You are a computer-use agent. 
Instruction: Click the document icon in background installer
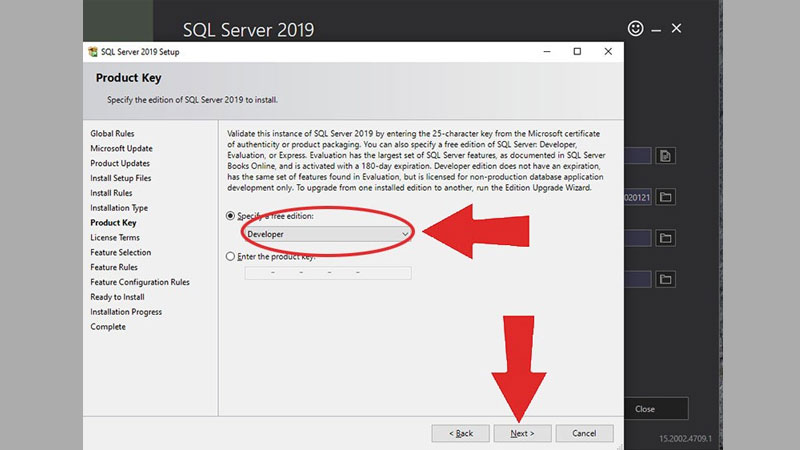click(x=665, y=156)
